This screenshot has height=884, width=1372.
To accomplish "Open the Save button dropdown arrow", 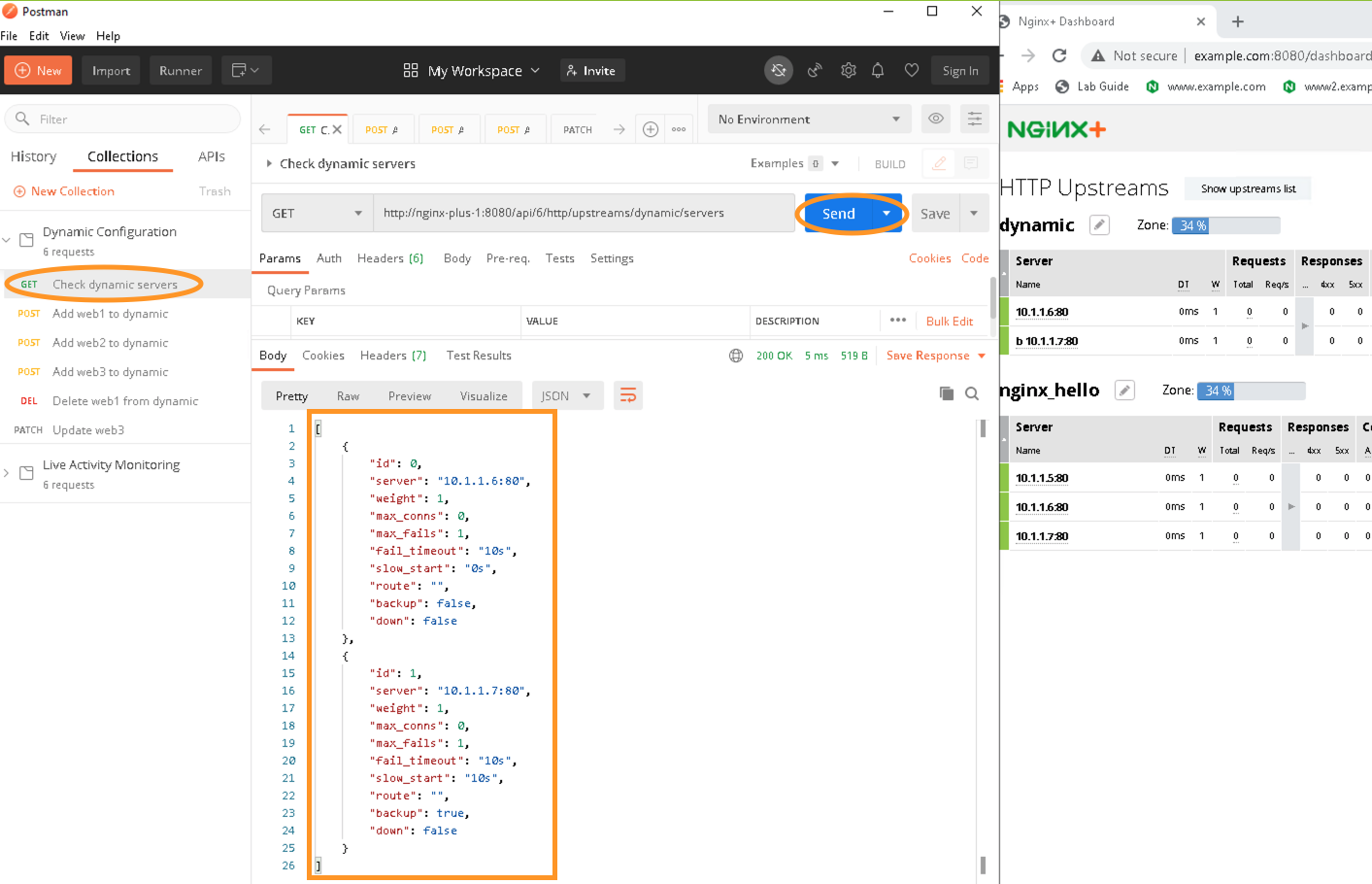I will click(x=974, y=213).
